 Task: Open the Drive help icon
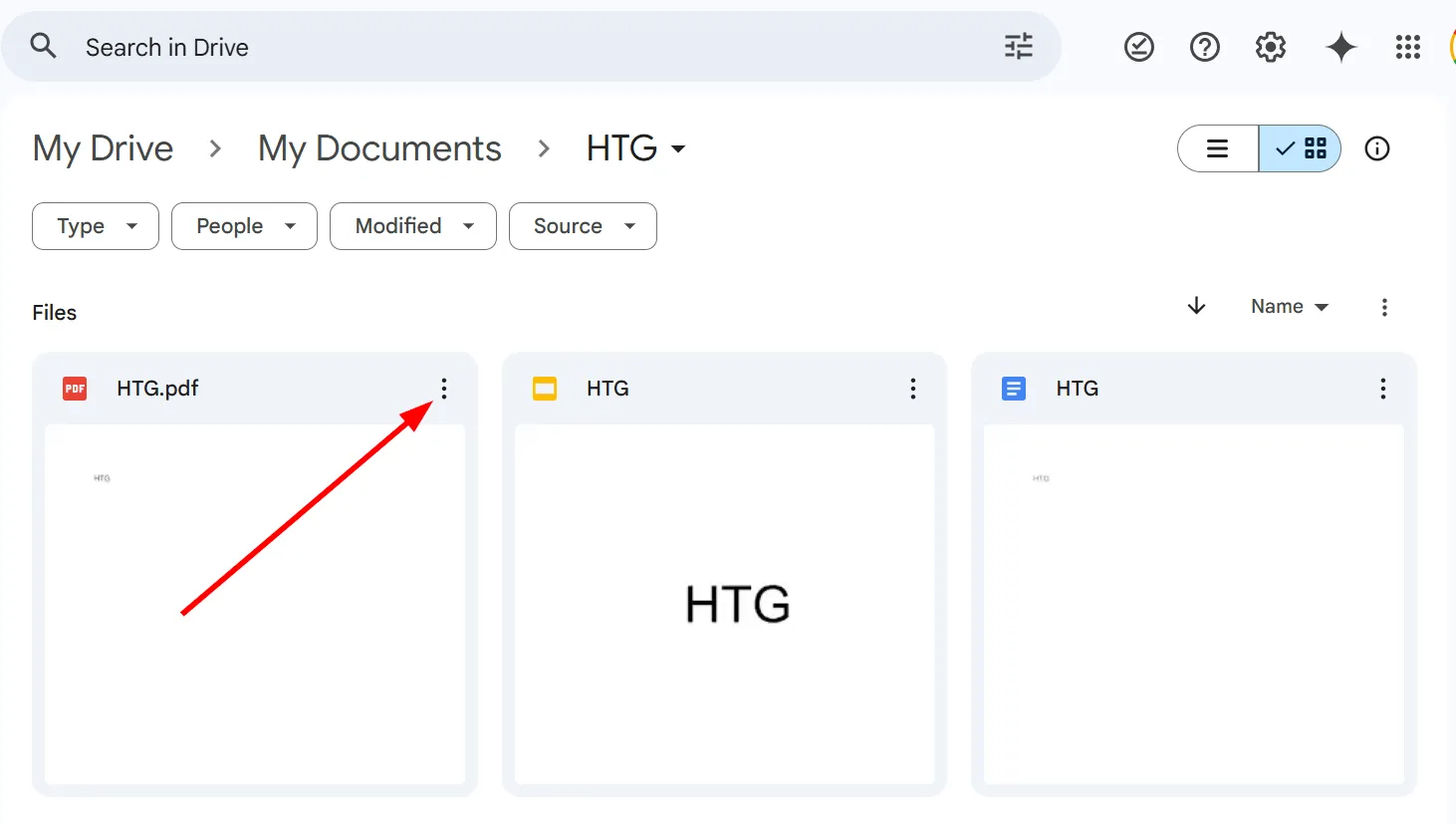(x=1204, y=46)
